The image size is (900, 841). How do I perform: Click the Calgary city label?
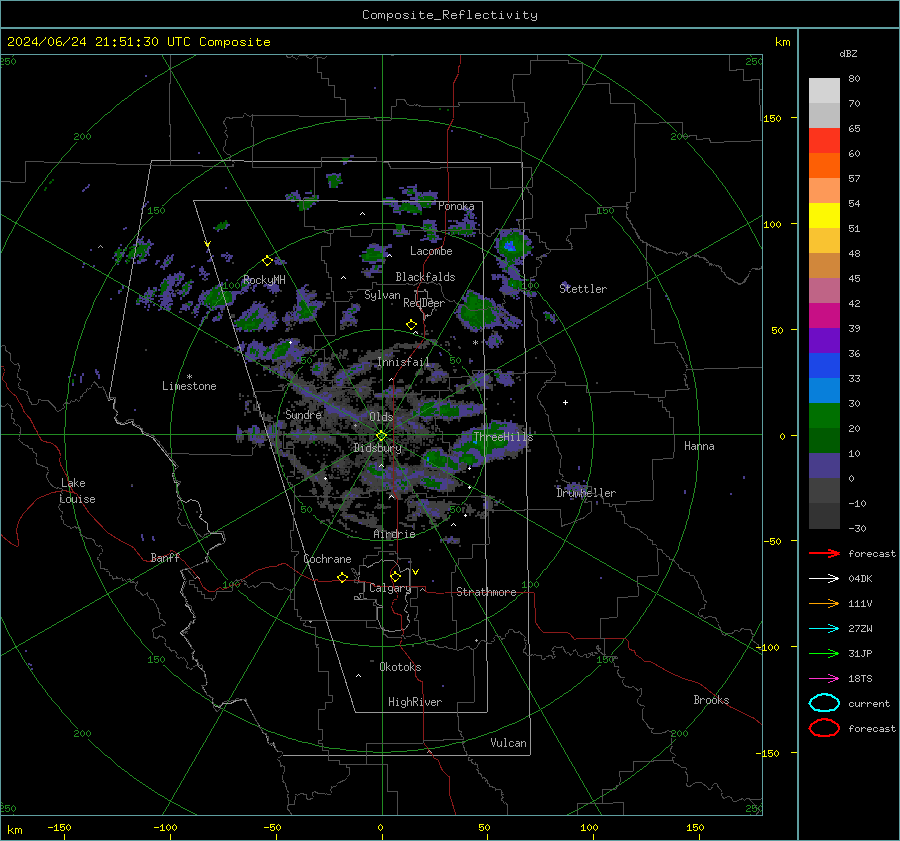pos(390,588)
